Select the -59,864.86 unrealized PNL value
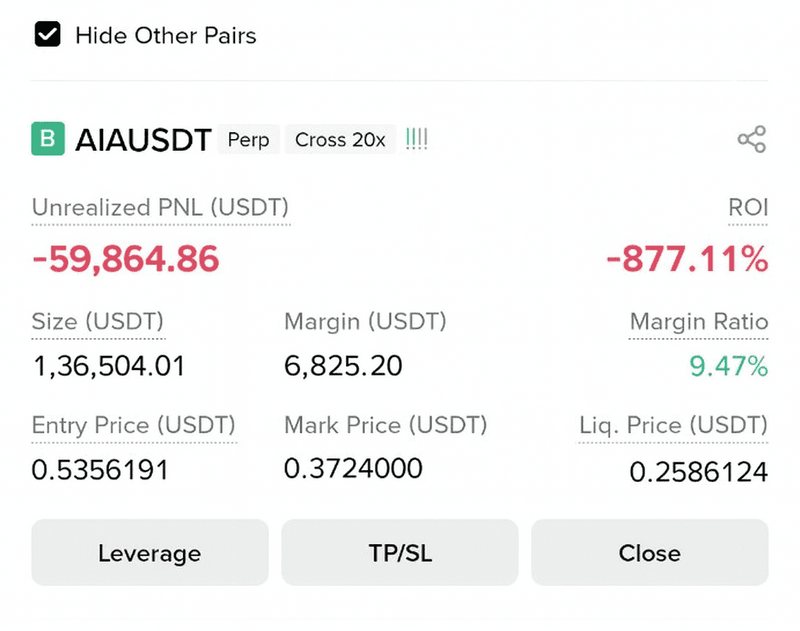800x631 pixels. click(x=126, y=260)
